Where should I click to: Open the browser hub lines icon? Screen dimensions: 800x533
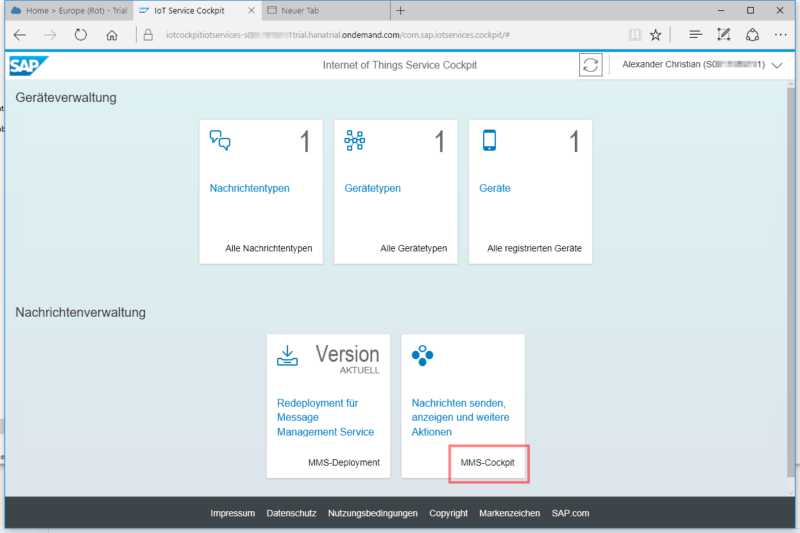coord(695,35)
